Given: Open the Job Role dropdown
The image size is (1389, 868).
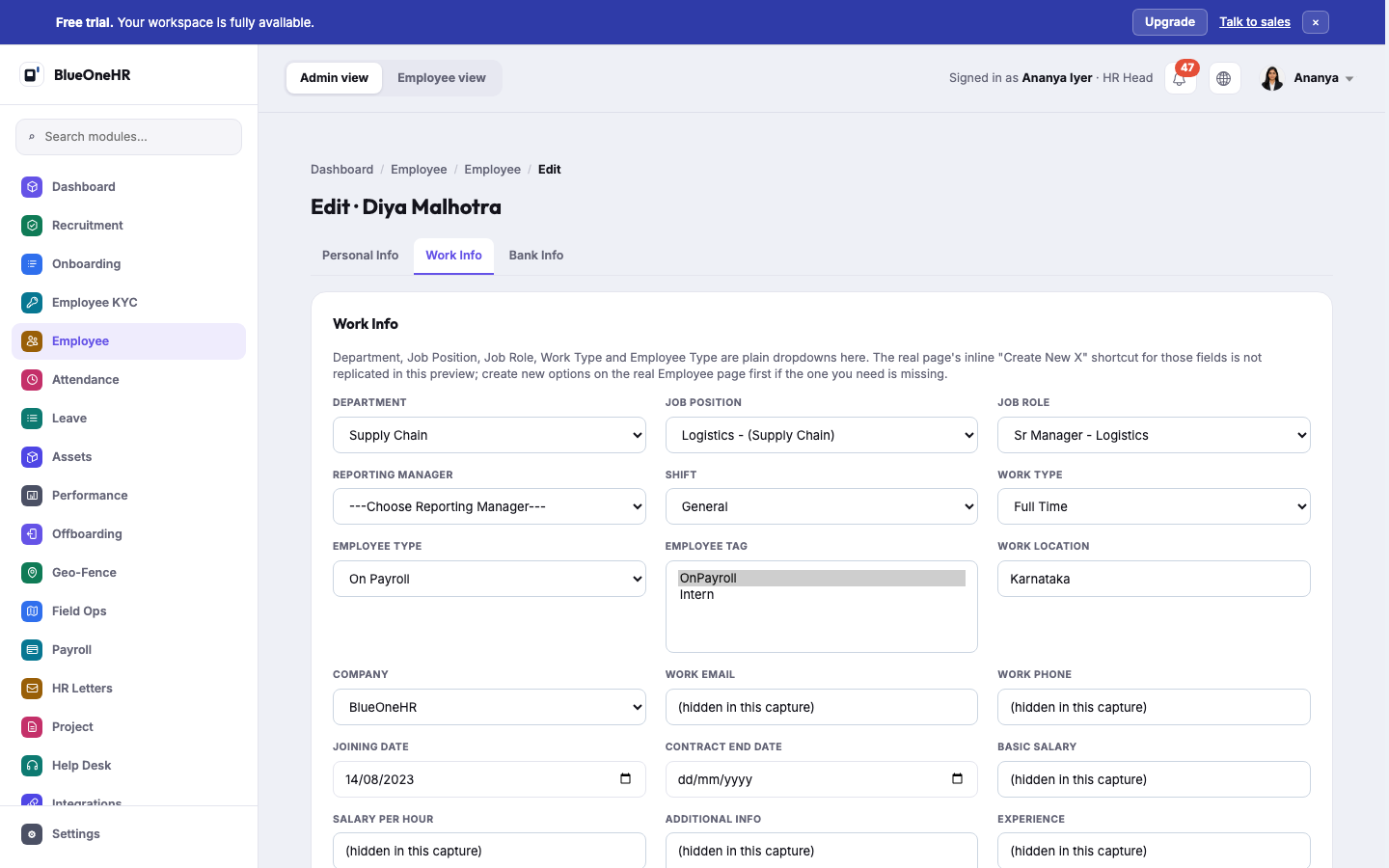Looking at the screenshot, I should 1154,435.
